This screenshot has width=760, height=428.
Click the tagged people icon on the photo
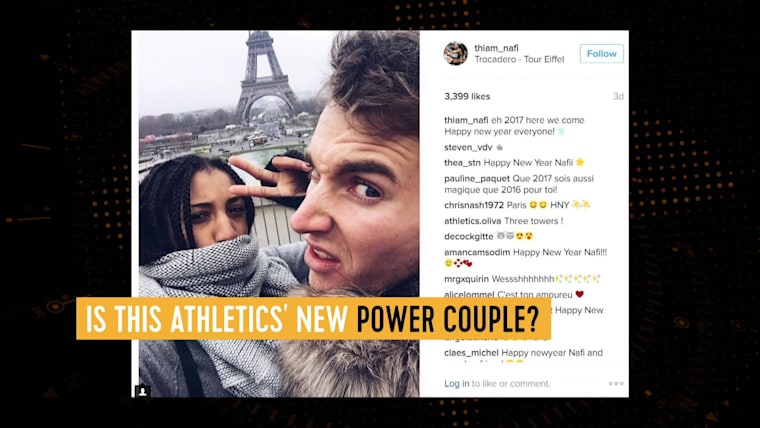pyautogui.click(x=142, y=391)
